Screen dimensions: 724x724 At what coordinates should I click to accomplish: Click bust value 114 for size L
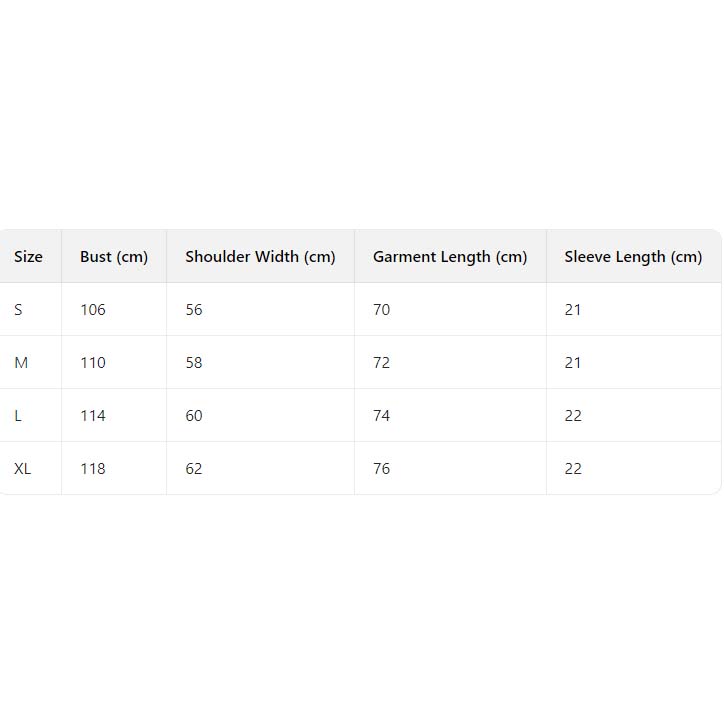(x=93, y=416)
